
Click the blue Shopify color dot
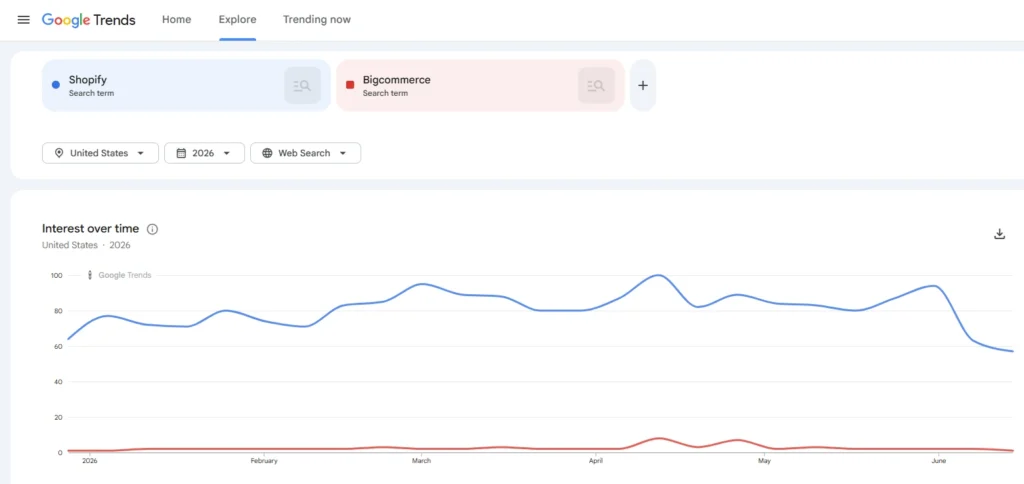[56, 84]
